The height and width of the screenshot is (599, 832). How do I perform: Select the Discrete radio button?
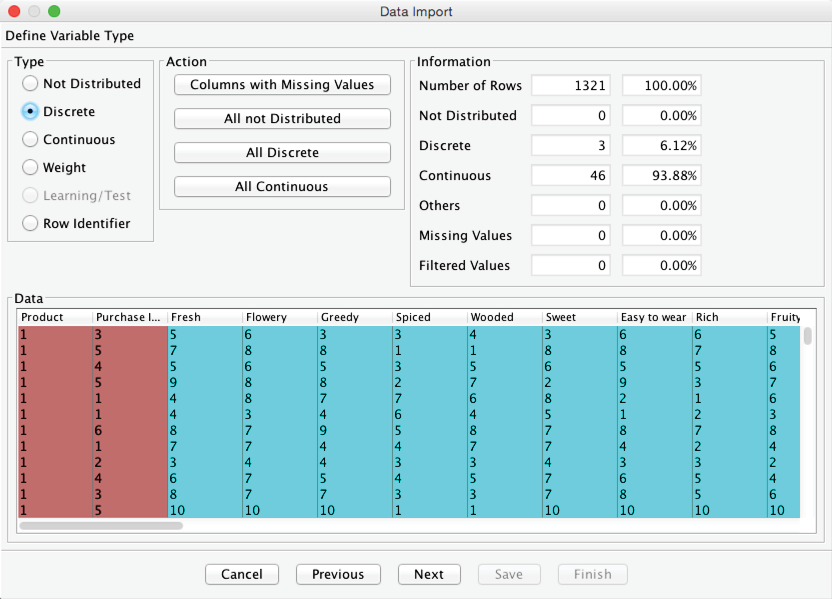(30, 112)
